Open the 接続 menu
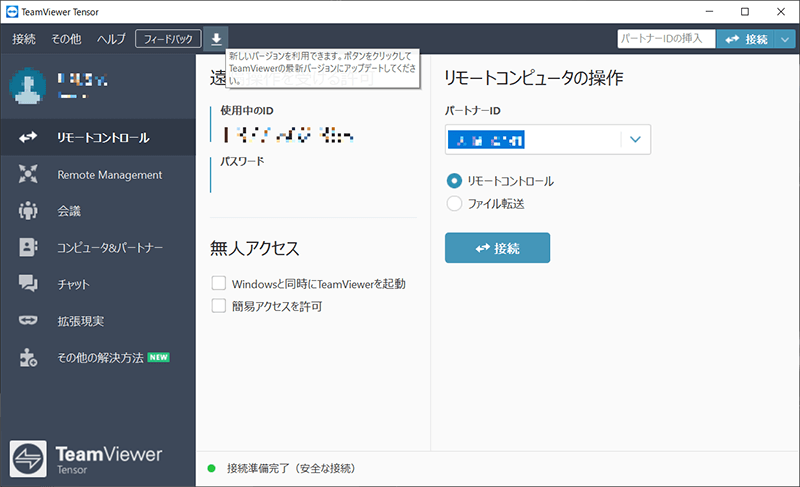 pyautogui.click(x=24, y=39)
